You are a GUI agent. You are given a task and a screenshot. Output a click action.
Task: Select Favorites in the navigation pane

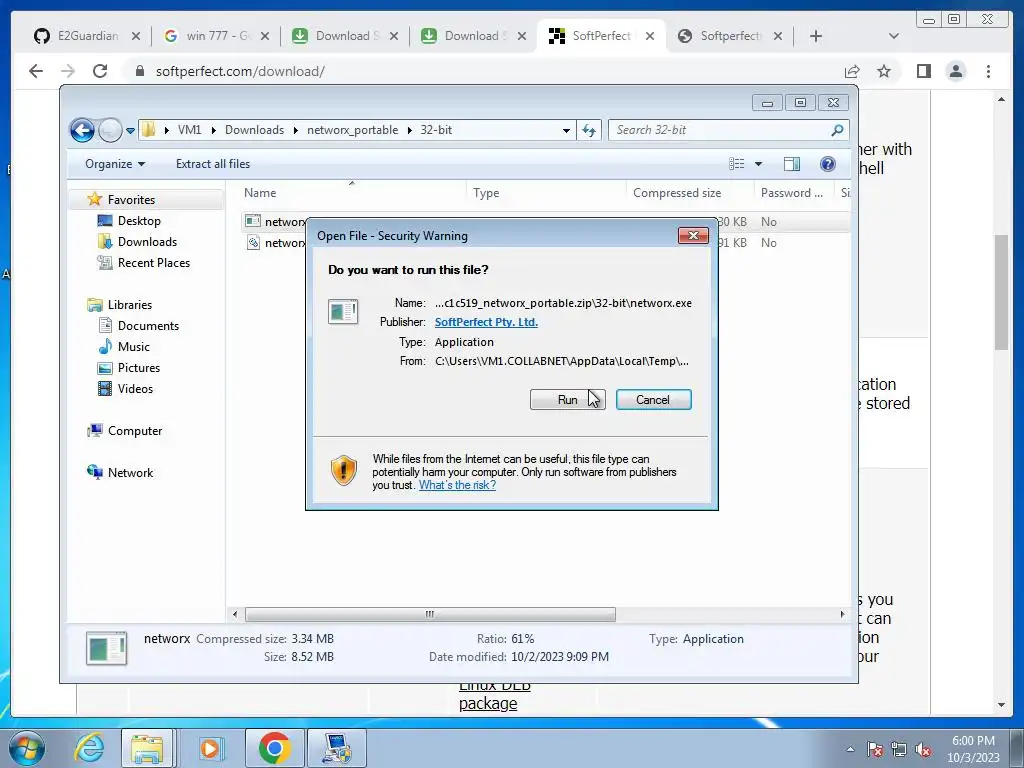[131, 200]
